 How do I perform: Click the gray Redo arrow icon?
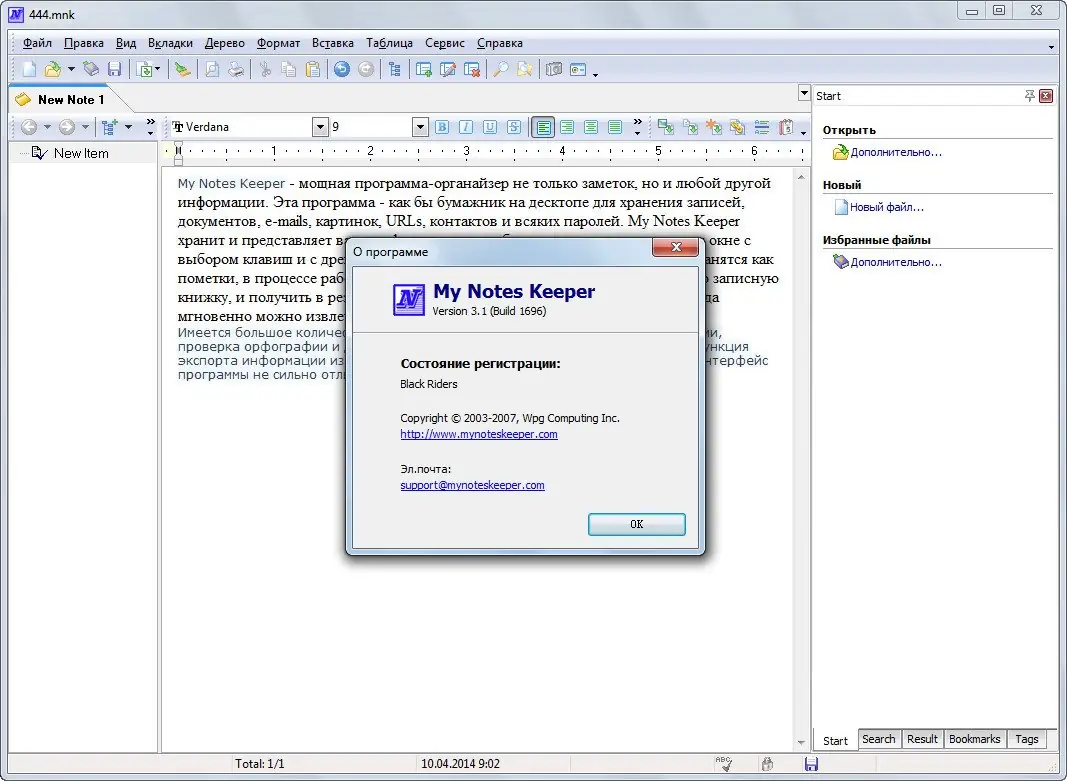[365, 69]
